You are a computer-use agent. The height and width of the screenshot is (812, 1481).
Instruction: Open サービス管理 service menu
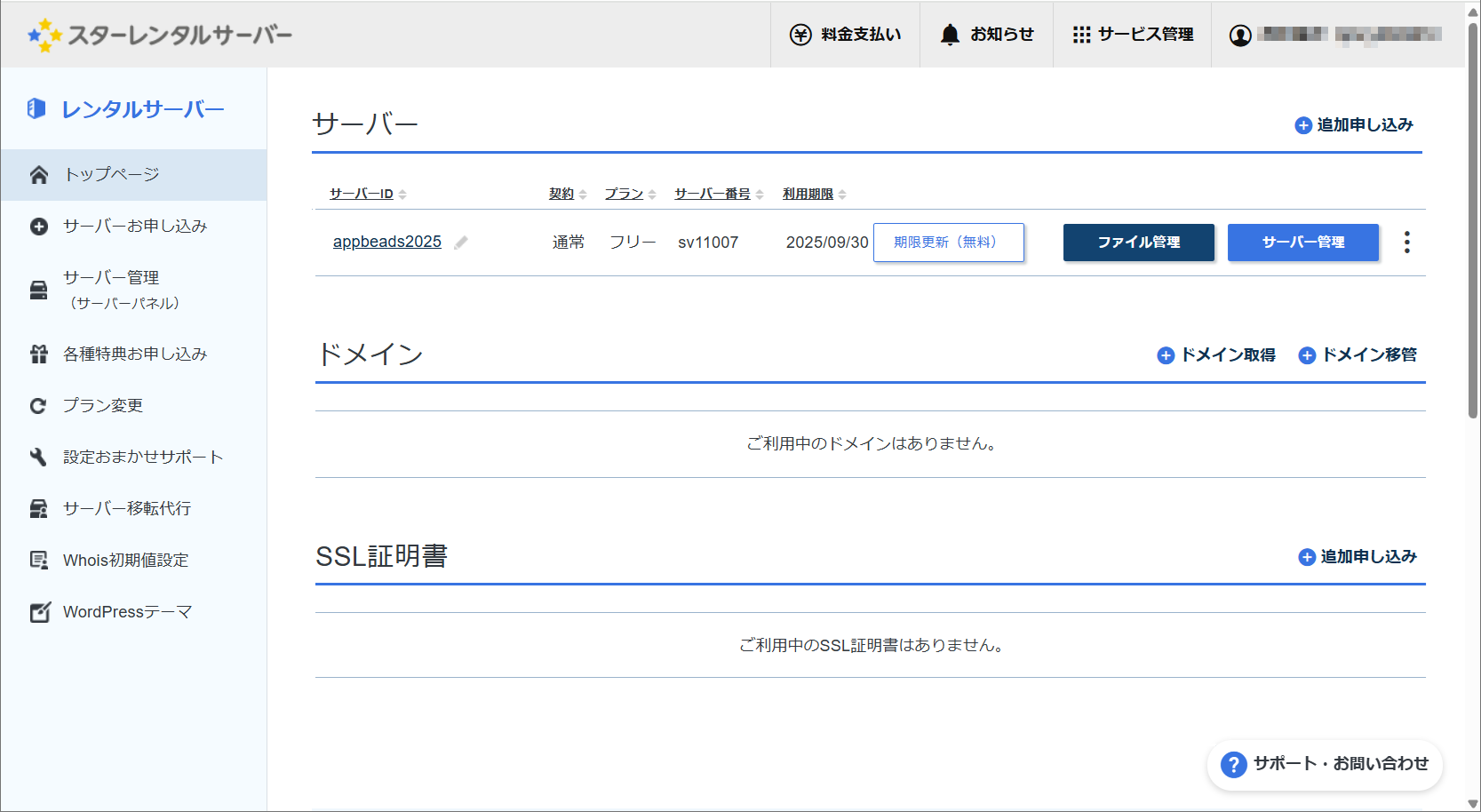[x=1133, y=35]
